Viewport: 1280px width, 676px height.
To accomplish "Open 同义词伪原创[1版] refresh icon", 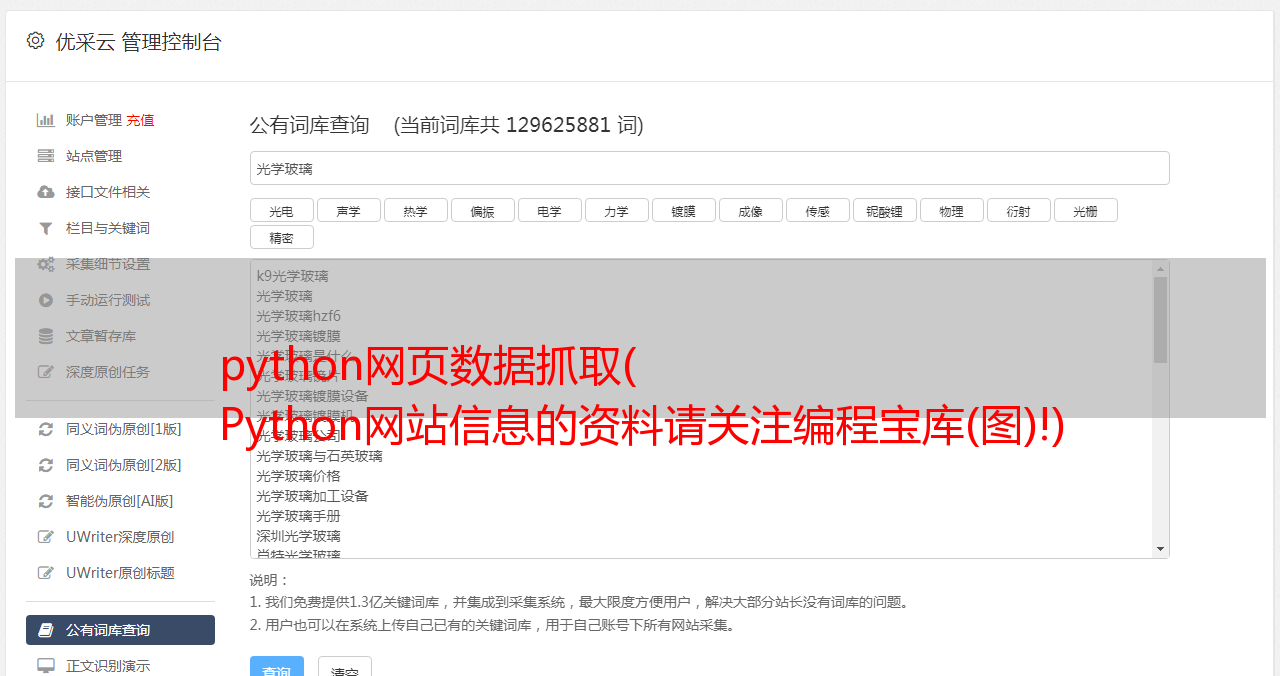I will click(x=46, y=429).
